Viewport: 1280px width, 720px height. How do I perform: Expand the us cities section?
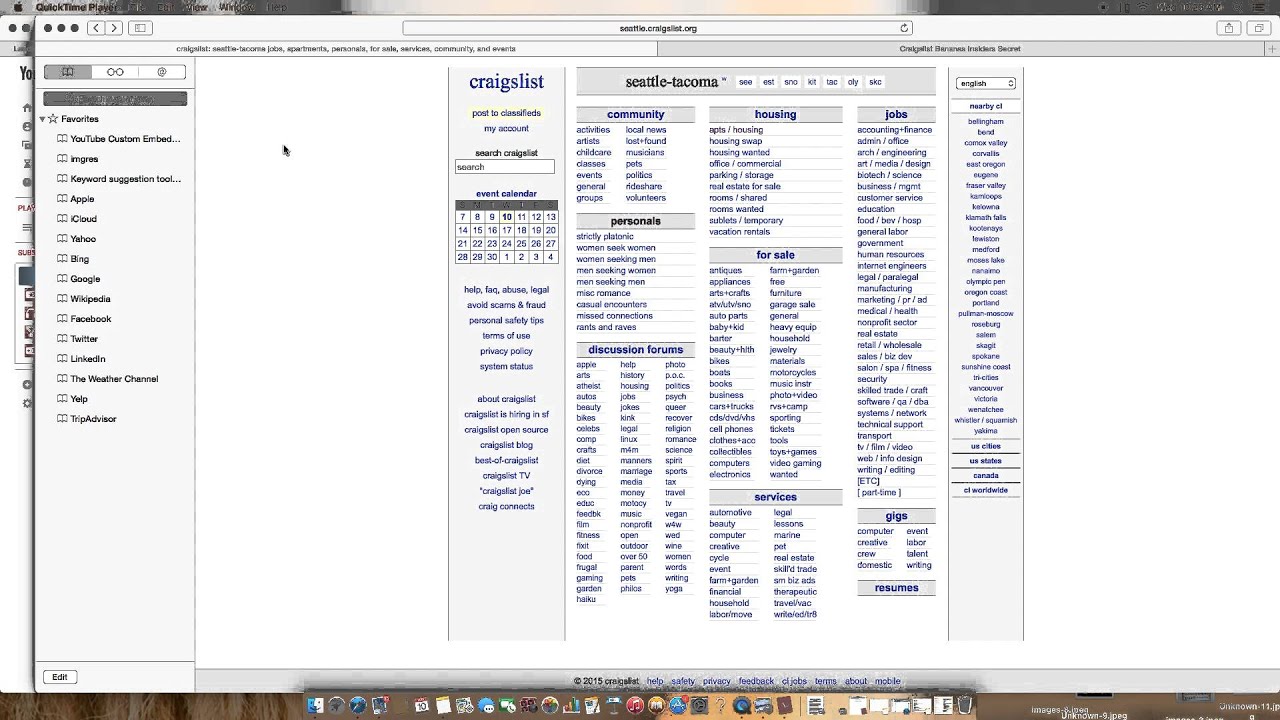pyautogui.click(x=985, y=446)
